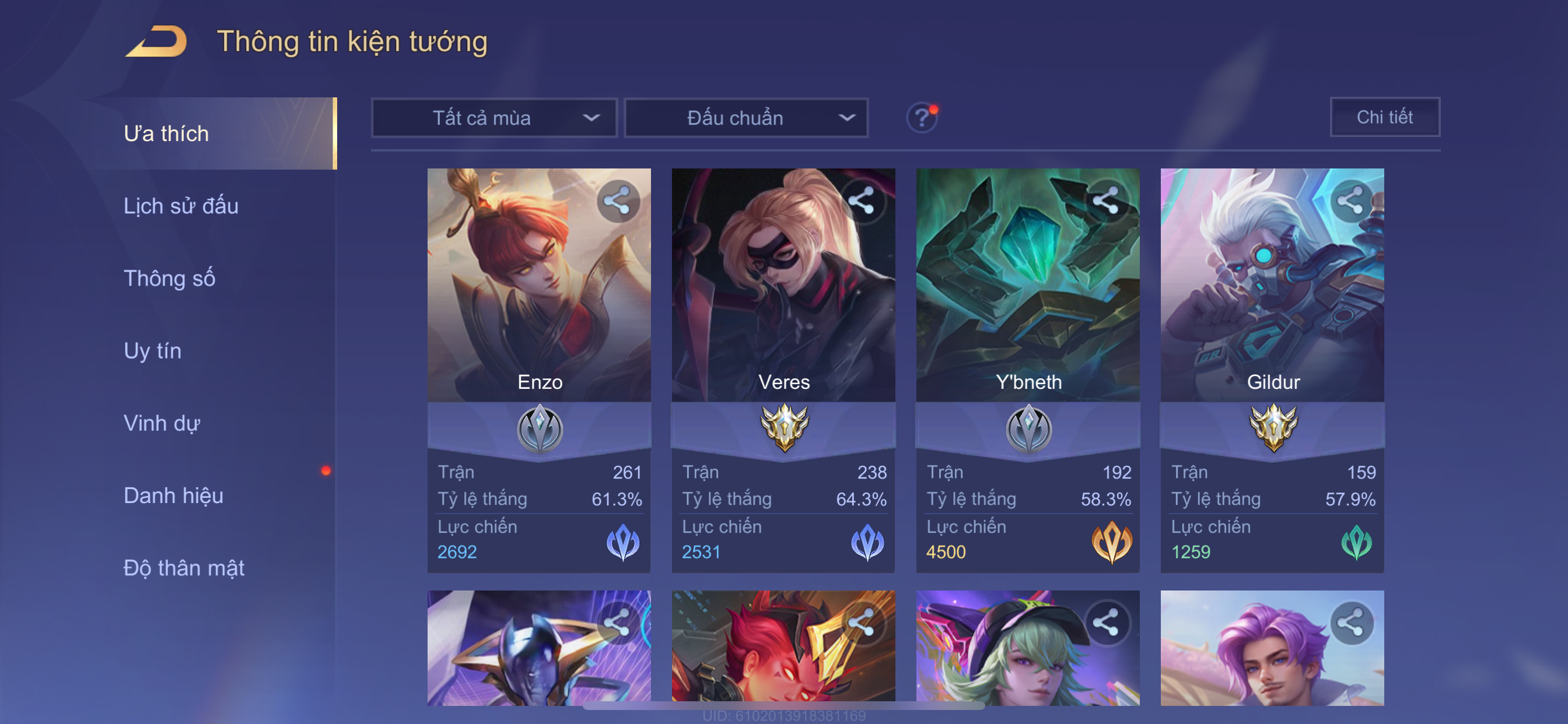The height and width of the screenshot is (724, 1568).
Task: Tap Enzo's silver proficiency emblem
Action: coord(540,429)
